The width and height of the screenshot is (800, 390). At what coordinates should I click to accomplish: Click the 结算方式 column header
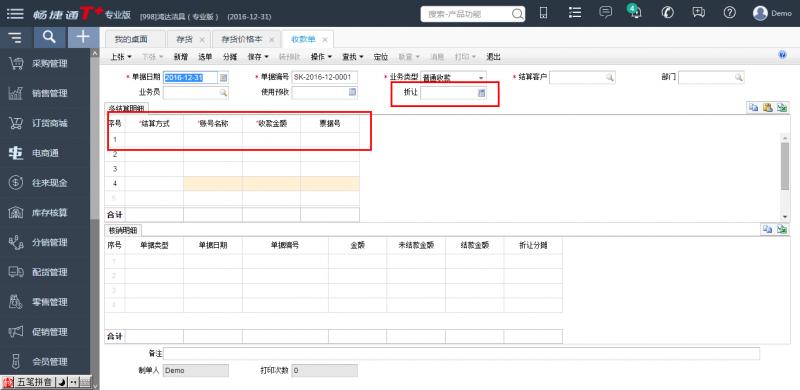[154, 124]
